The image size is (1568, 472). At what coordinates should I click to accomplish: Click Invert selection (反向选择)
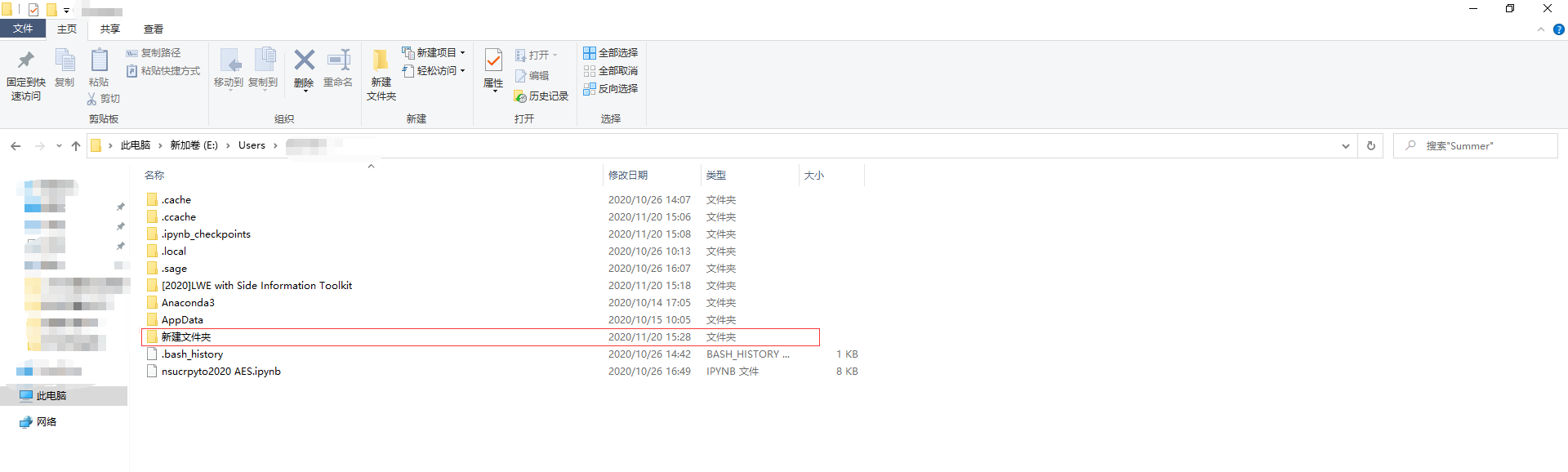click(x=610, y=89)
